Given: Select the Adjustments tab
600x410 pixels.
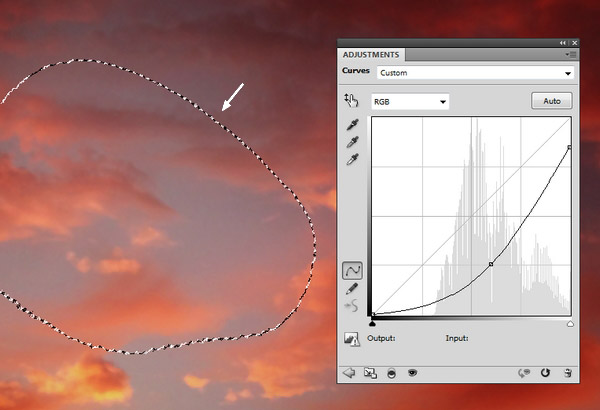Looking at the screenshot, I should coord(371,54).
